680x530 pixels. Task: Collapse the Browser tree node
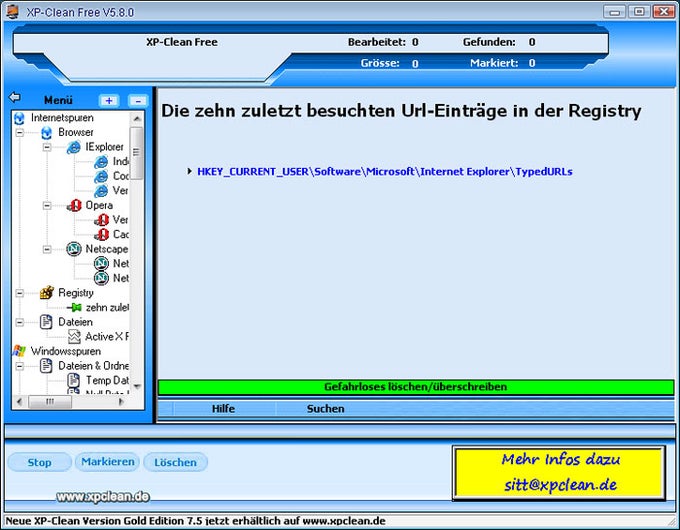[x=20, y=133]
